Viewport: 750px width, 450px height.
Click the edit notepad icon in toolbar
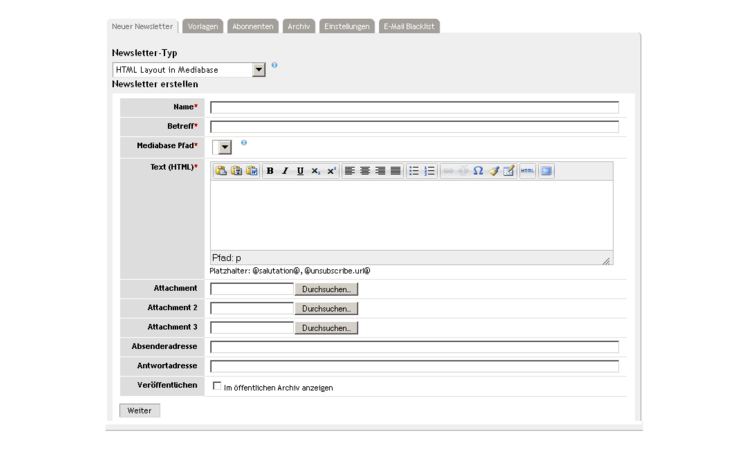pyautogui.click(x=509, y=171)
